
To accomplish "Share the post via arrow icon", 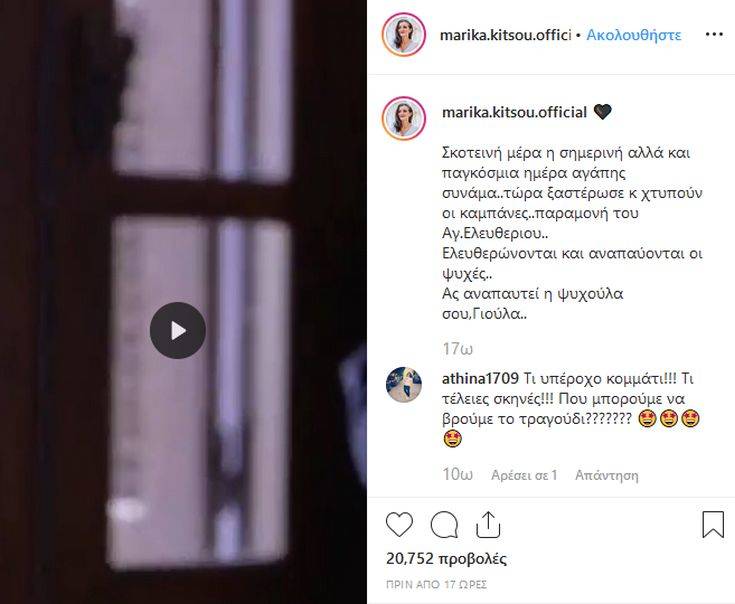I will (488, 524).
